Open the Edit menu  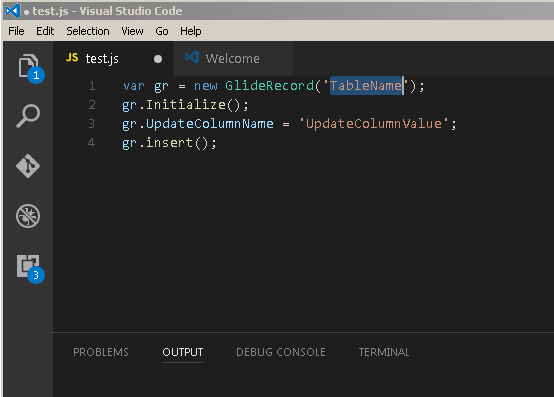click(x=45, y=31)
